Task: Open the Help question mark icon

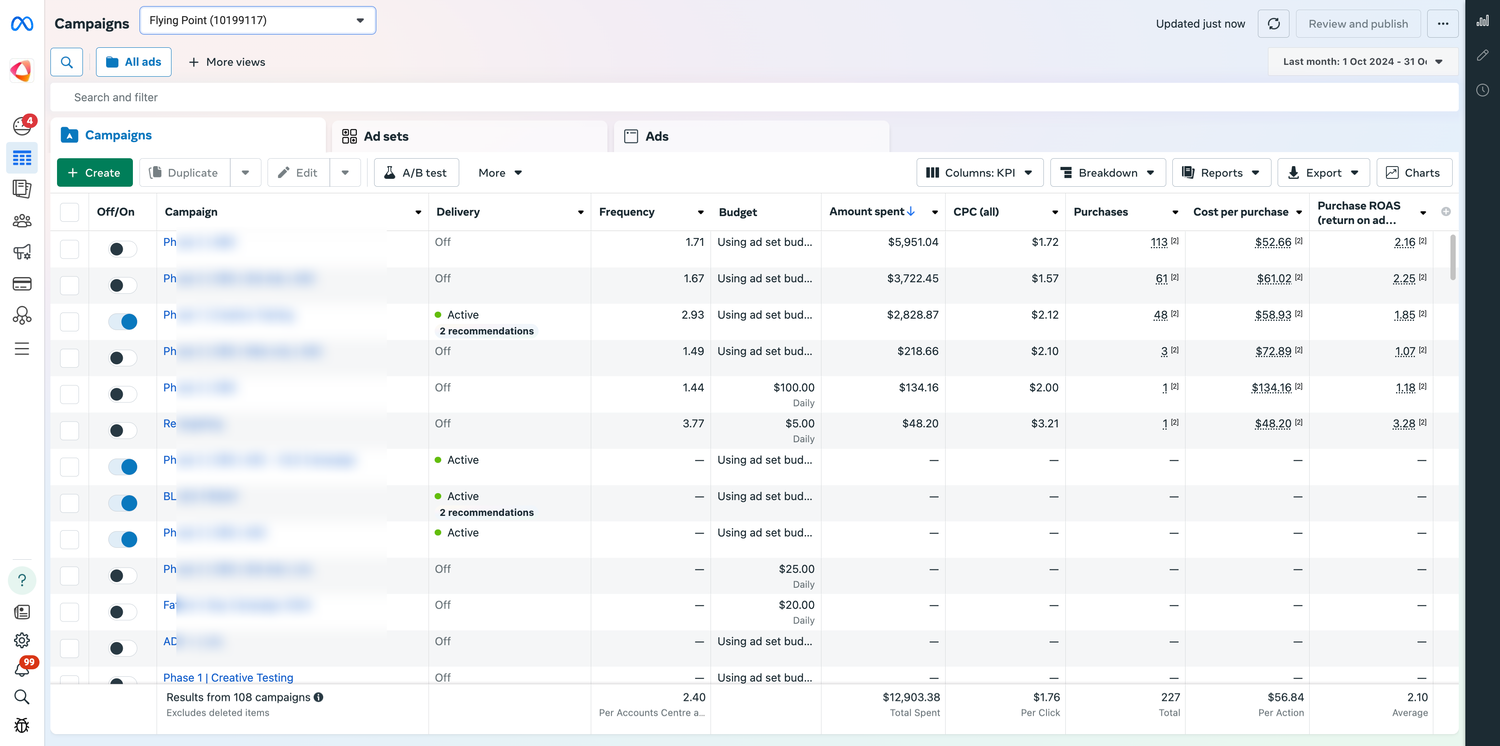Action: click(x=22, y=580)
